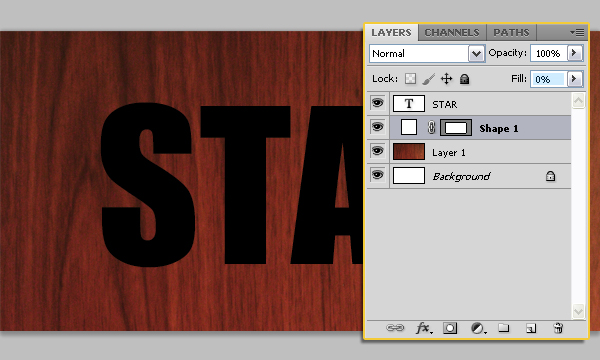Viewport: 600px width, 360px height.
Task: Select the STAR layer name
Action: (x=445, y=104)
